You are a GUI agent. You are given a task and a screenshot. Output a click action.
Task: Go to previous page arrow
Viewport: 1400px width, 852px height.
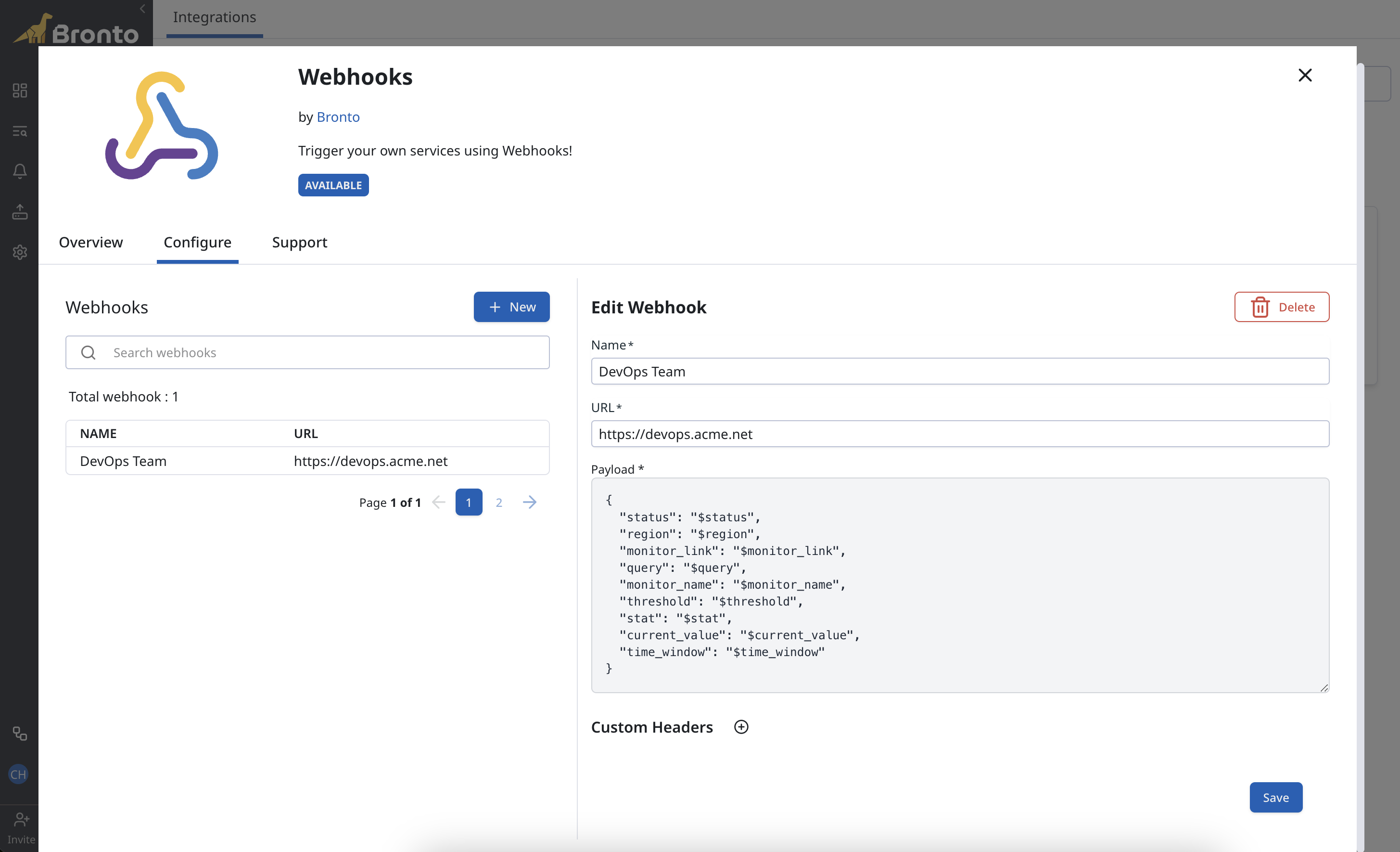(438, 502)
